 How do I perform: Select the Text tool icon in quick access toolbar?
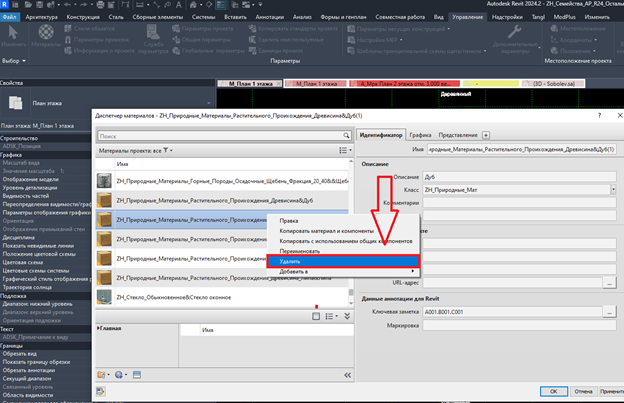(x=179, y=5)
